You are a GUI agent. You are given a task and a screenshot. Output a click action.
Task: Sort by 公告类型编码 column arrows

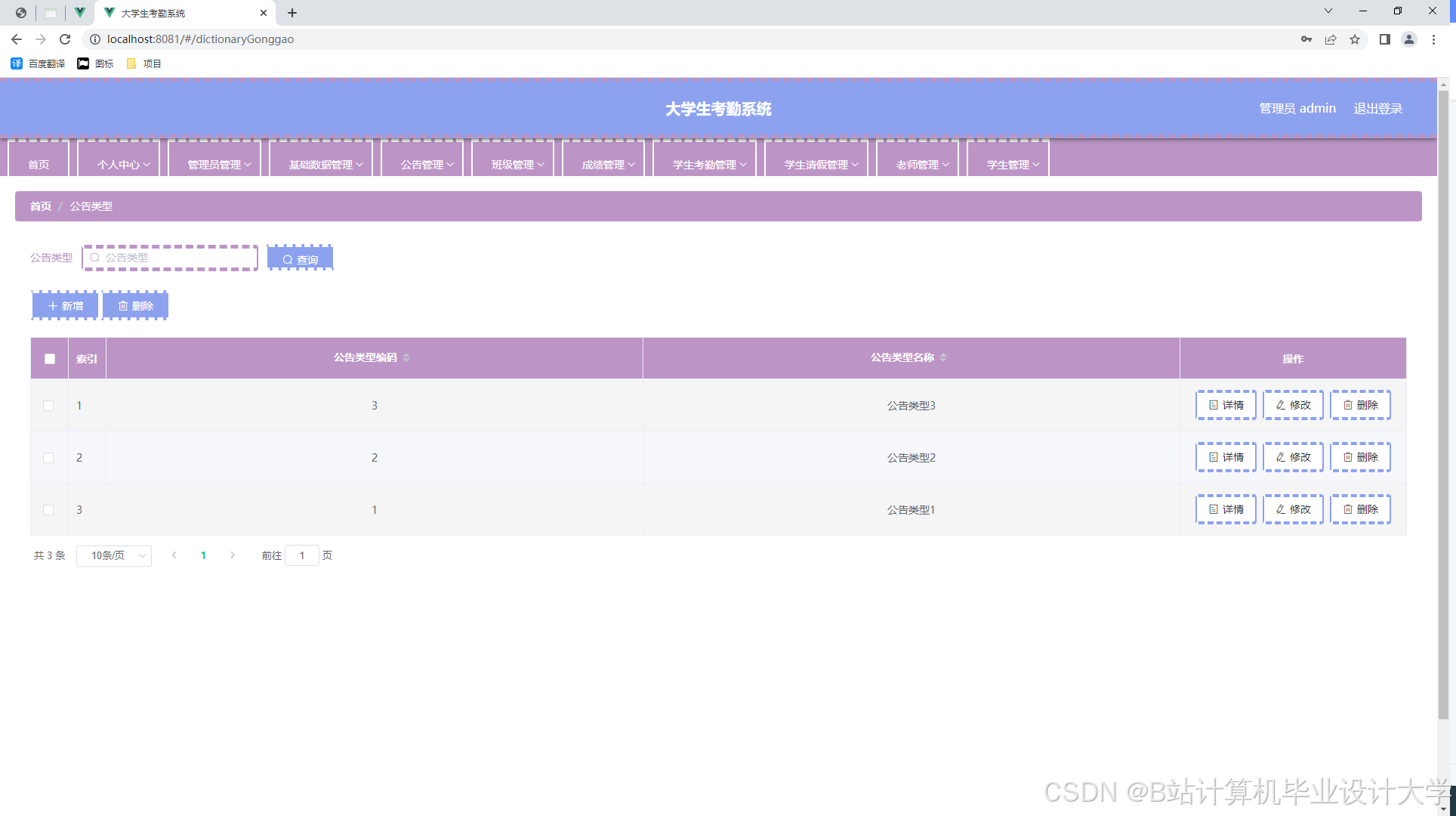point(406,357)
